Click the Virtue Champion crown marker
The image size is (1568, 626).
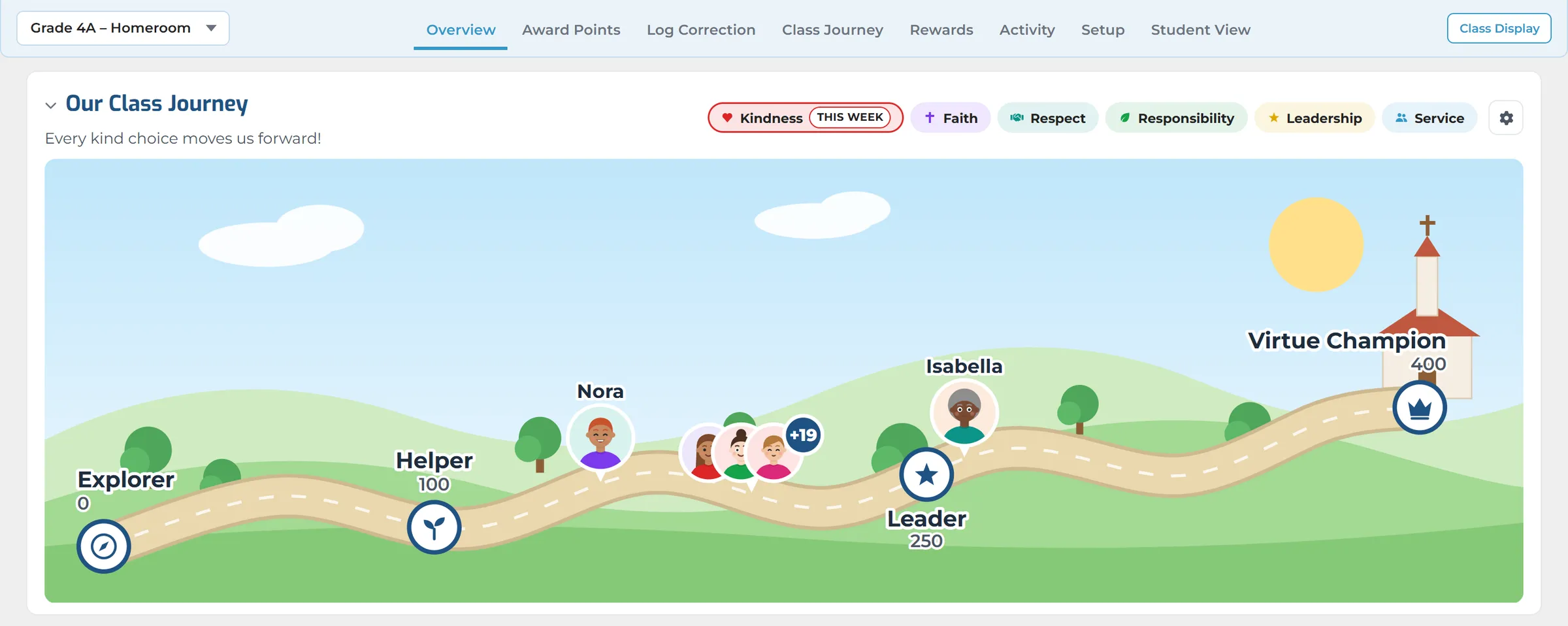(x=1420, y=408)
